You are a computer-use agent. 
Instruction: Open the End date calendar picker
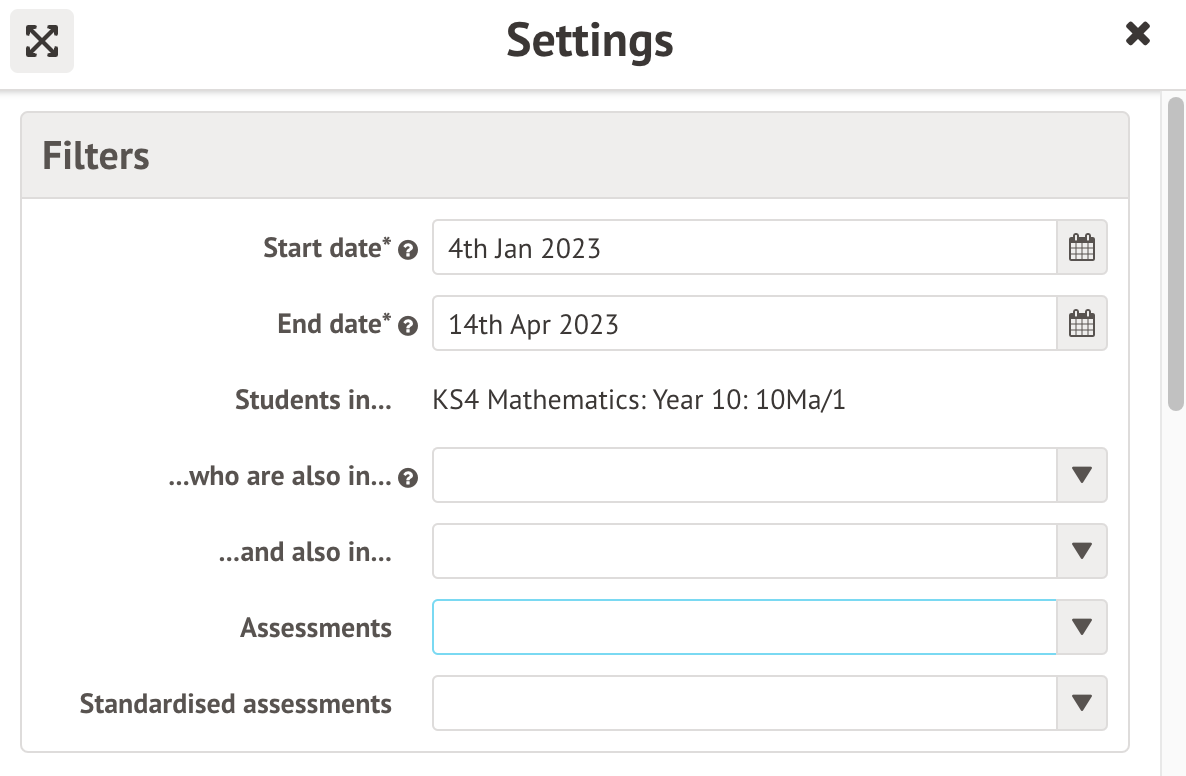pyautogui.click(x=1081, y=324)
